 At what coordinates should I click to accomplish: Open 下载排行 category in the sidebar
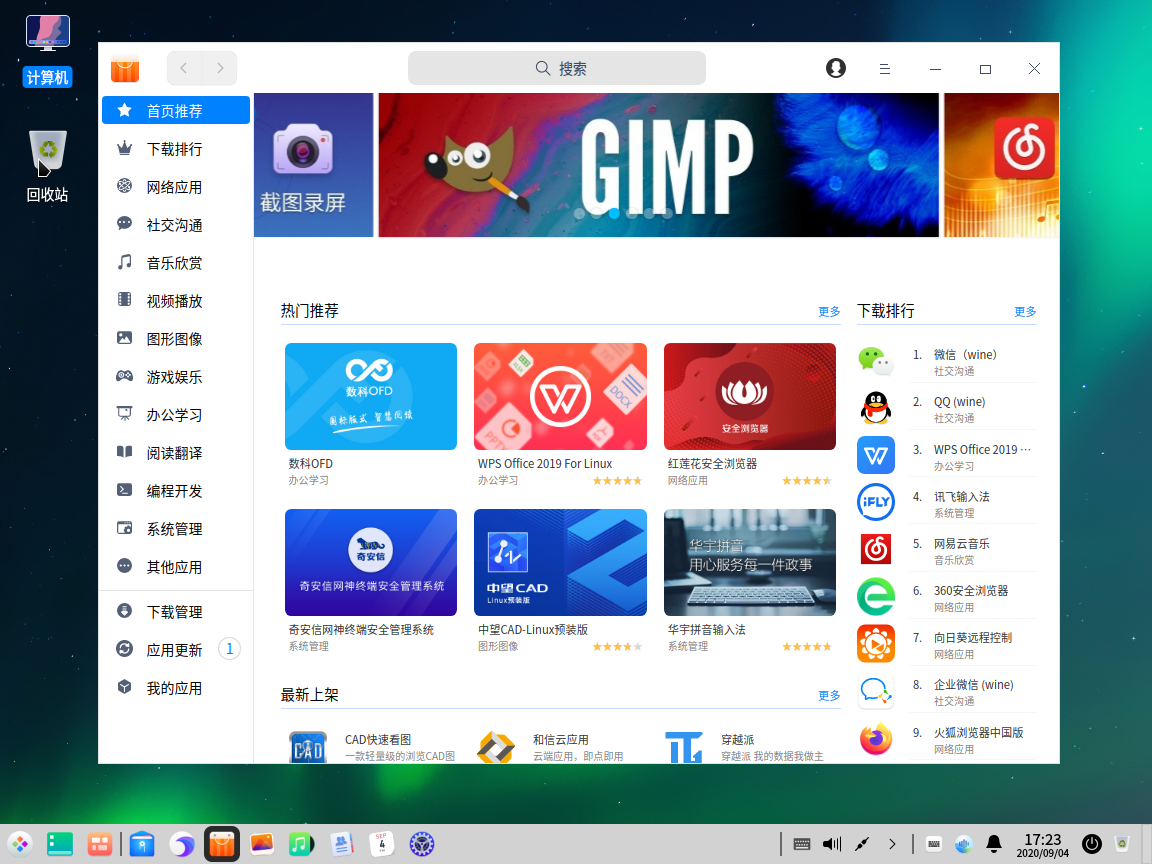(x=176, y=148)
